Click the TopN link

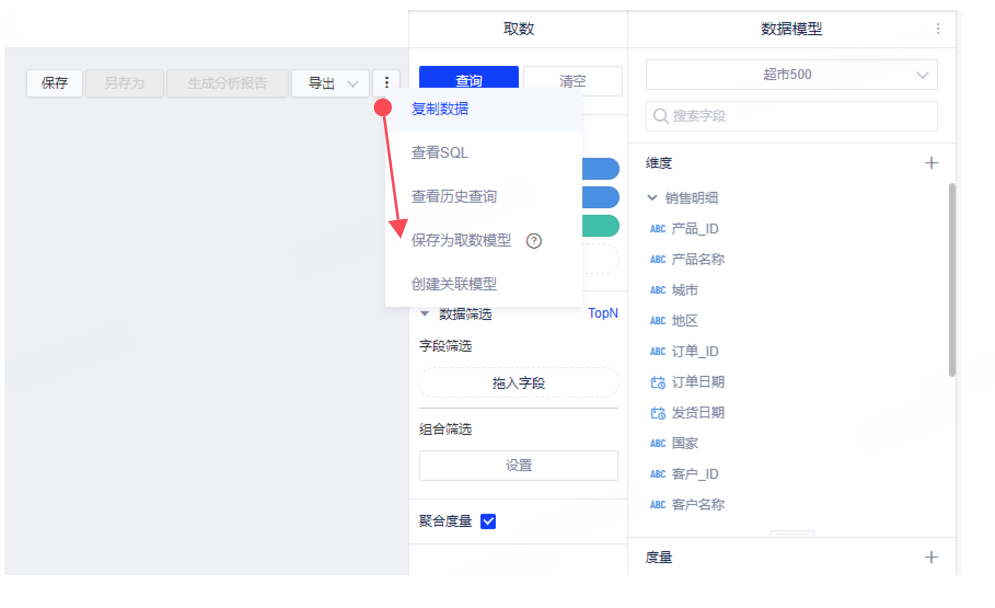tap(603, 314)
